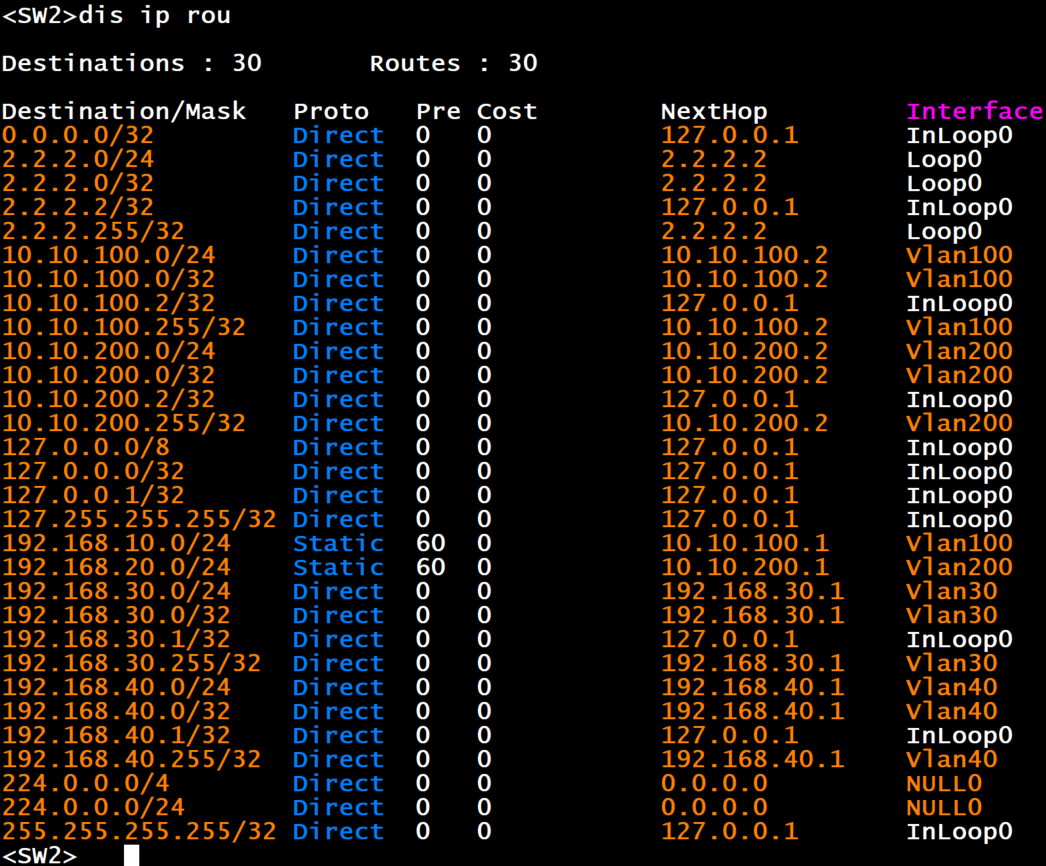Click the destination 10.10.100.255/32
This screenshot has width=1046, height=866.
pyautogui.click(x=124, y=327)
